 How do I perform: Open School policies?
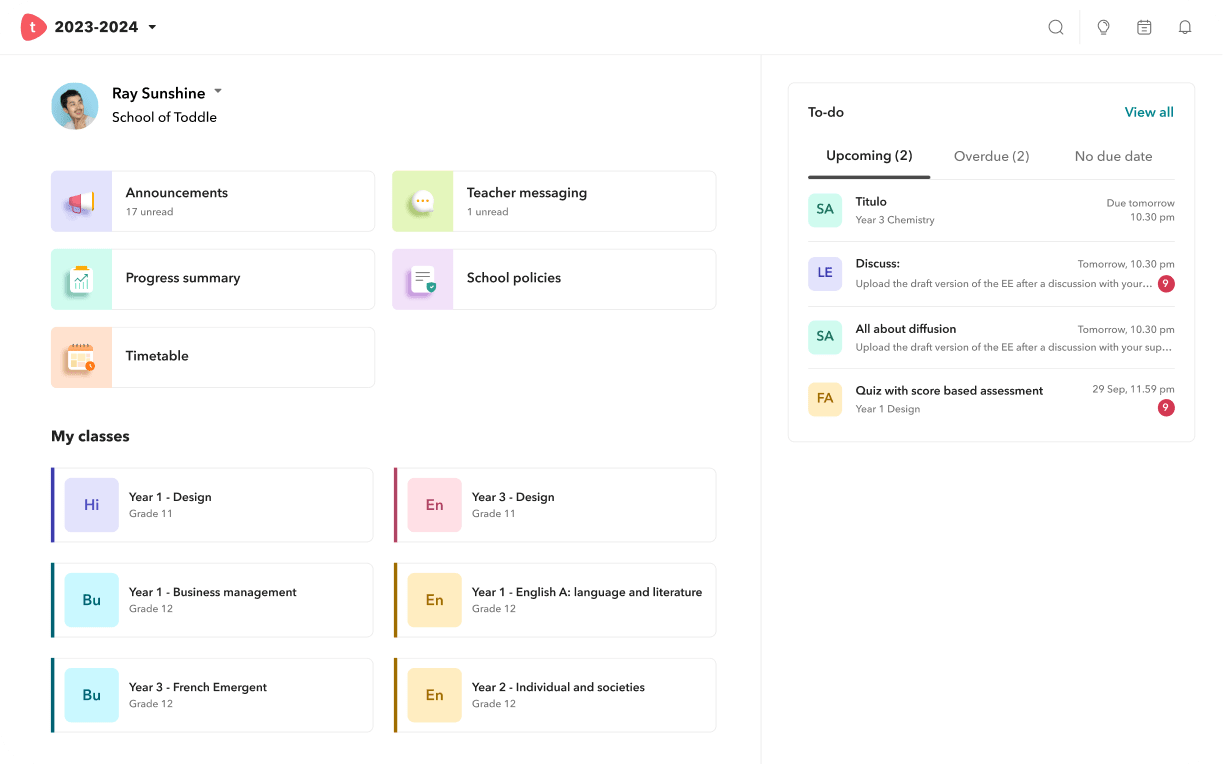[x=553, y=279]
